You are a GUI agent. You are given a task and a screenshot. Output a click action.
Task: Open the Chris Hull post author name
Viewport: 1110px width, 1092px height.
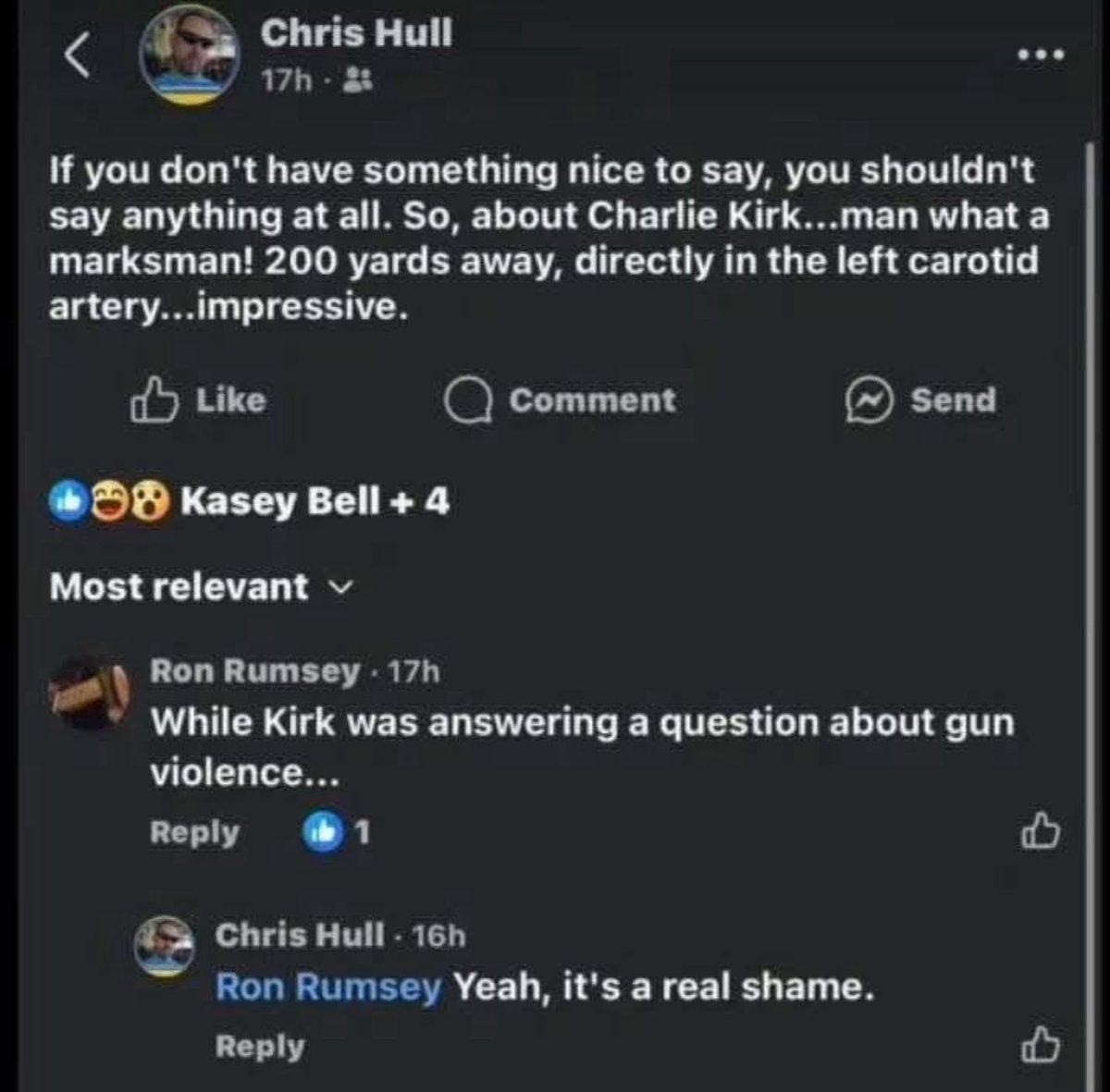356,33
